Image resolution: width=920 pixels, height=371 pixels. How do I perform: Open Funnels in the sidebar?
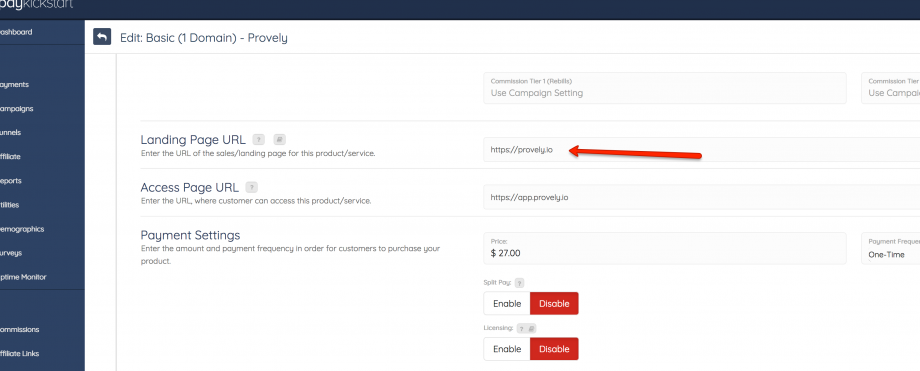click(11, 133)
